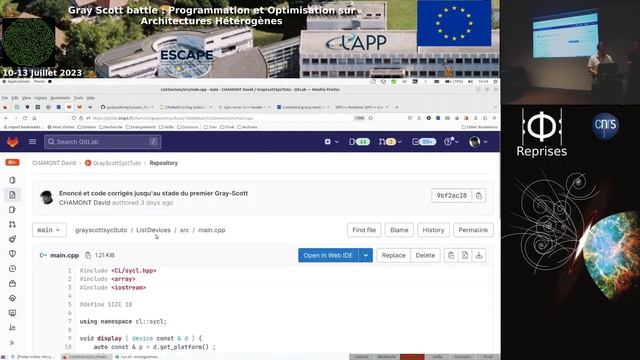Open the commit author avatar
Viewport: 640px width, 360px height.
pos(47,198)
